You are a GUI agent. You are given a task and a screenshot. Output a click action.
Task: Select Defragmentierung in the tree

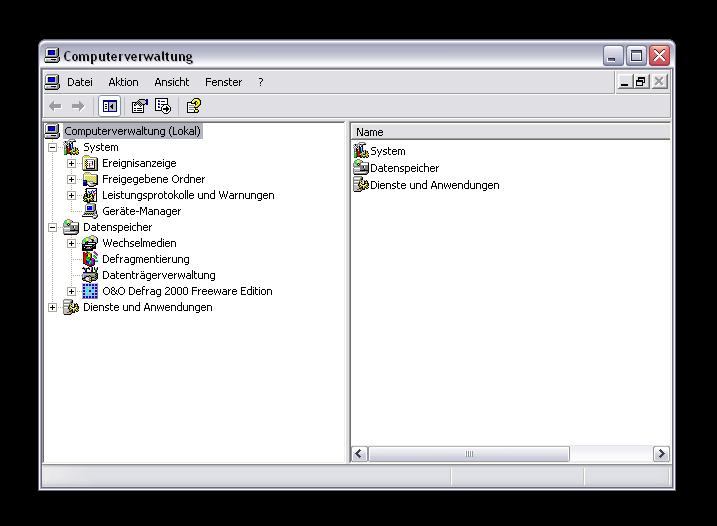(x=145, y=259)
